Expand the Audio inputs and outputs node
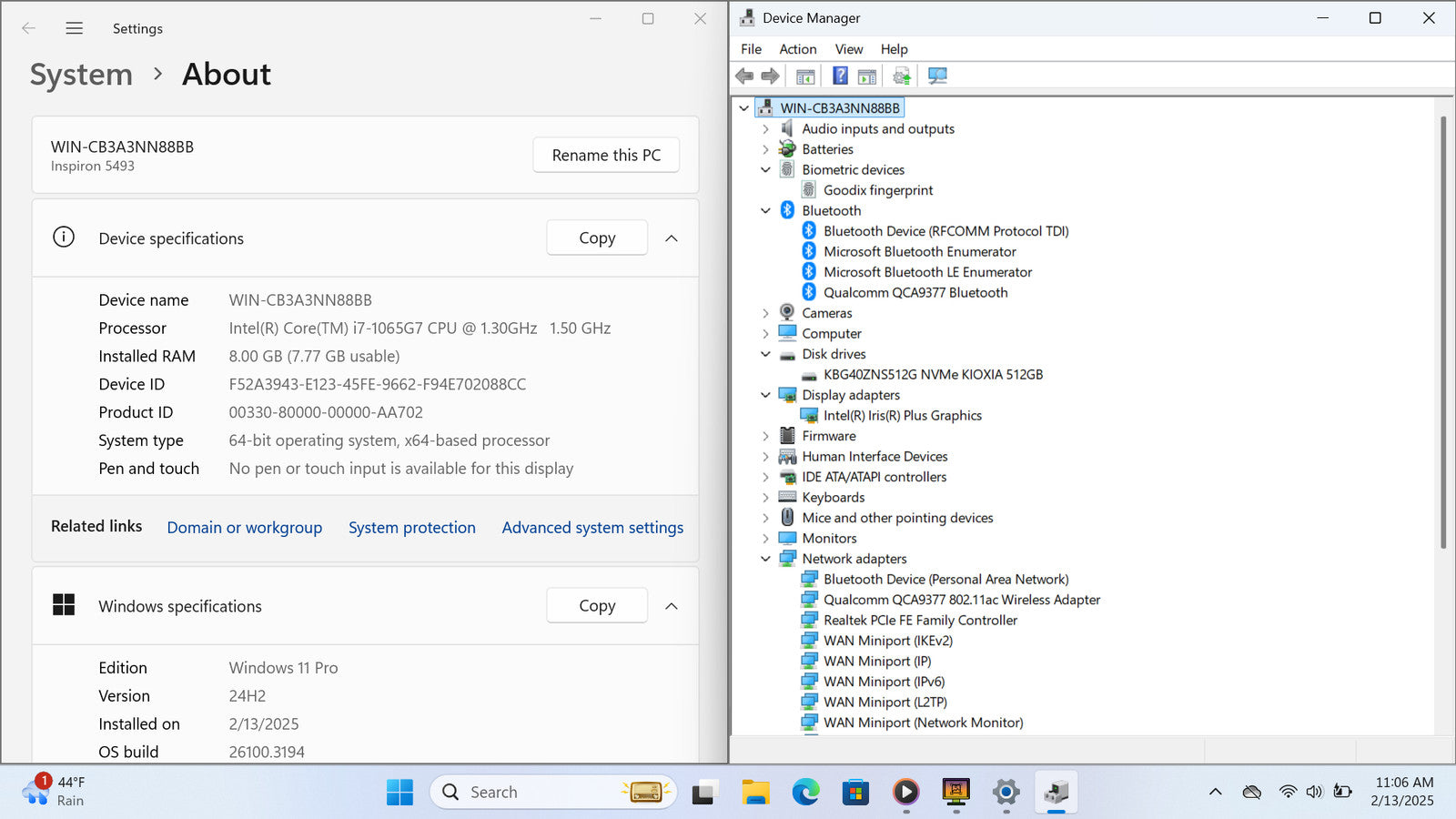This screenshot has height=819, width=1456. [x=765, y=129]
